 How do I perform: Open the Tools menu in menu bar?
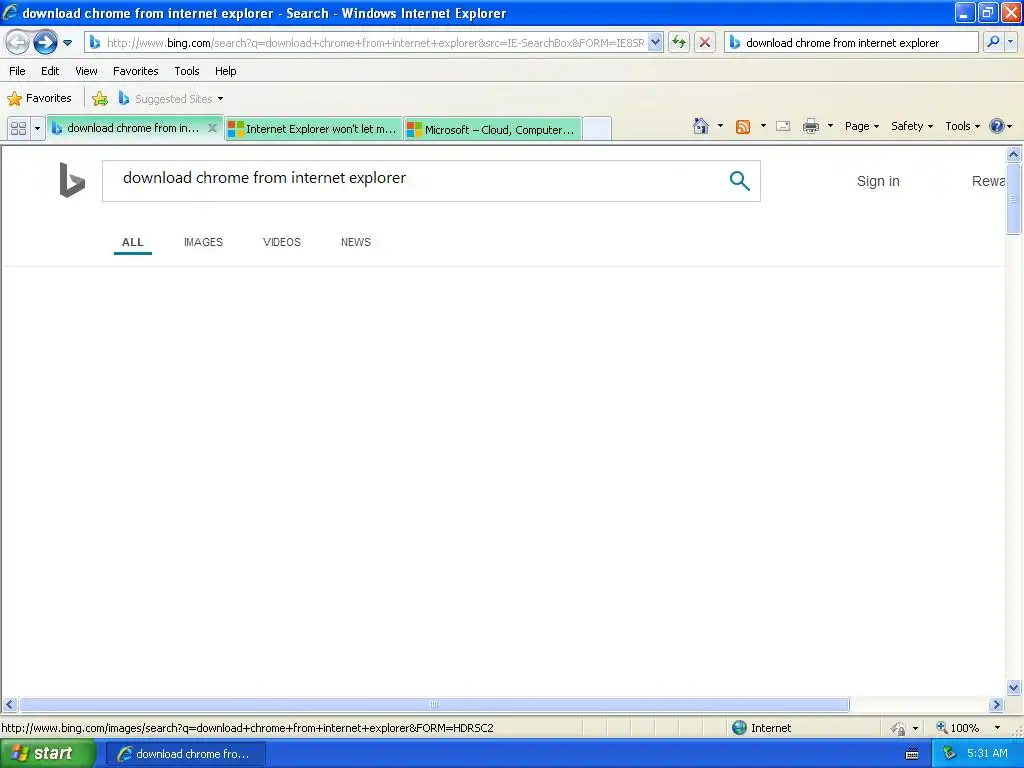click(x=187, y=71)
